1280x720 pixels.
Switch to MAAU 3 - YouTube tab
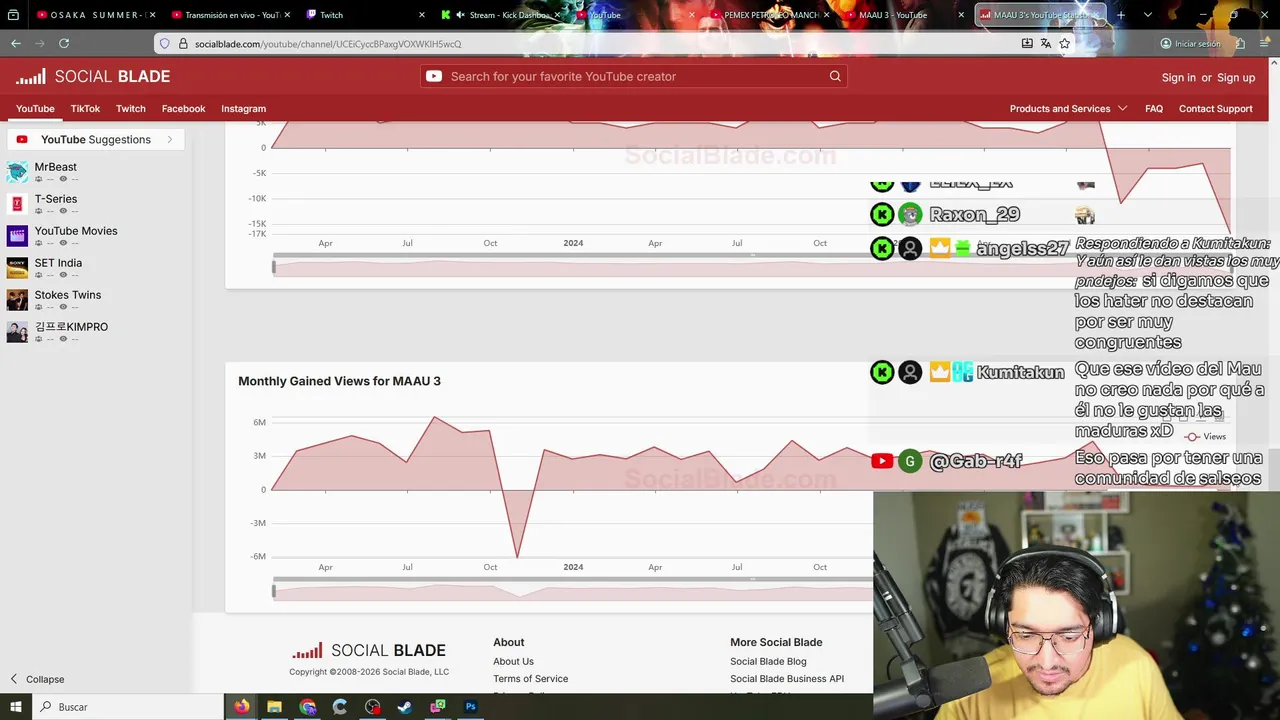pyautogui.click(x=905, y=15)
